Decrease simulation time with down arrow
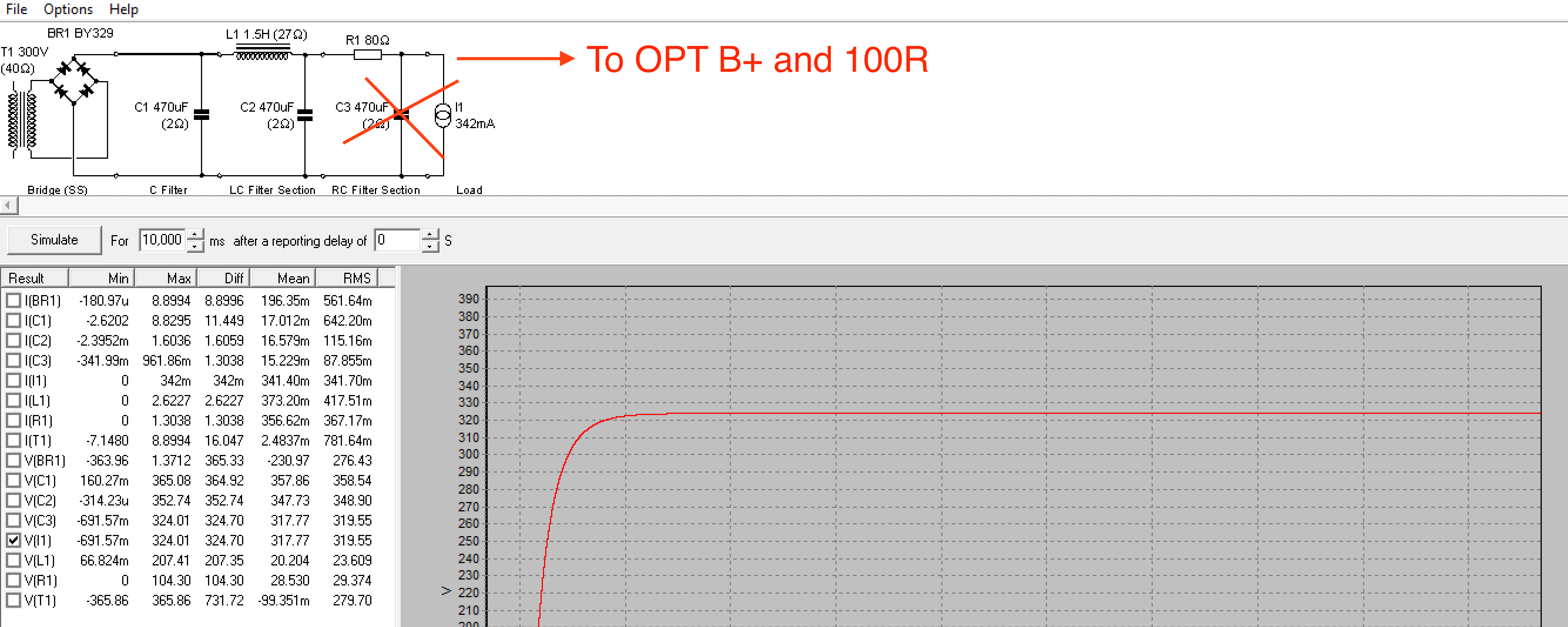 195,246
